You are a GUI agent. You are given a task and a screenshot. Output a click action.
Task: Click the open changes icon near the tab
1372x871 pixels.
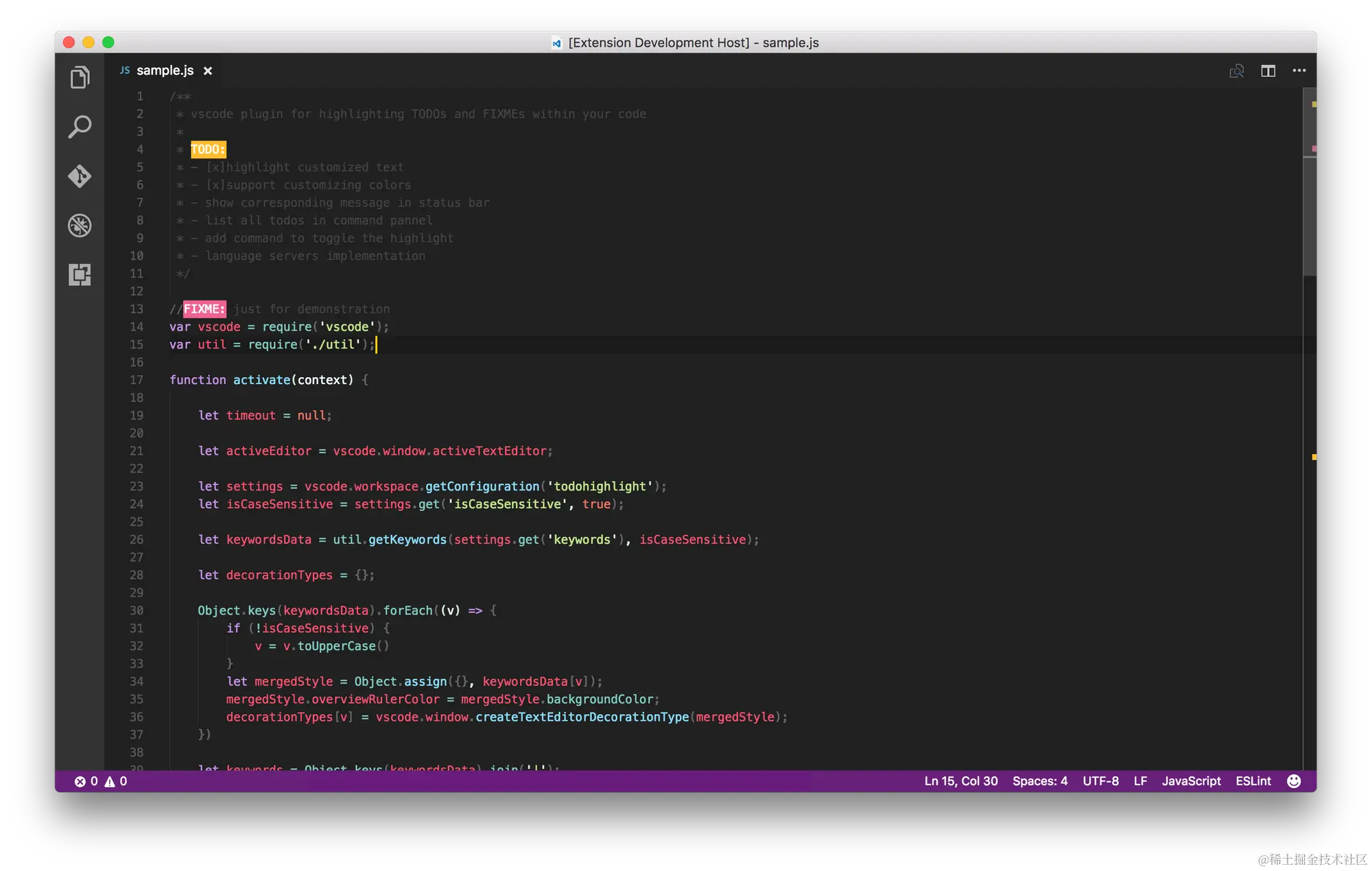coord(1236,71)
